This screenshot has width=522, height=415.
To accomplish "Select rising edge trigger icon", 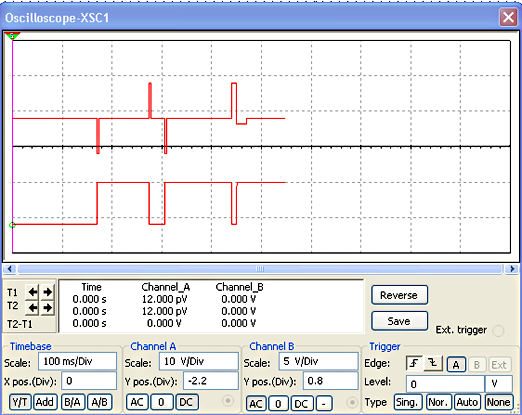I will [x=414, y=363].
